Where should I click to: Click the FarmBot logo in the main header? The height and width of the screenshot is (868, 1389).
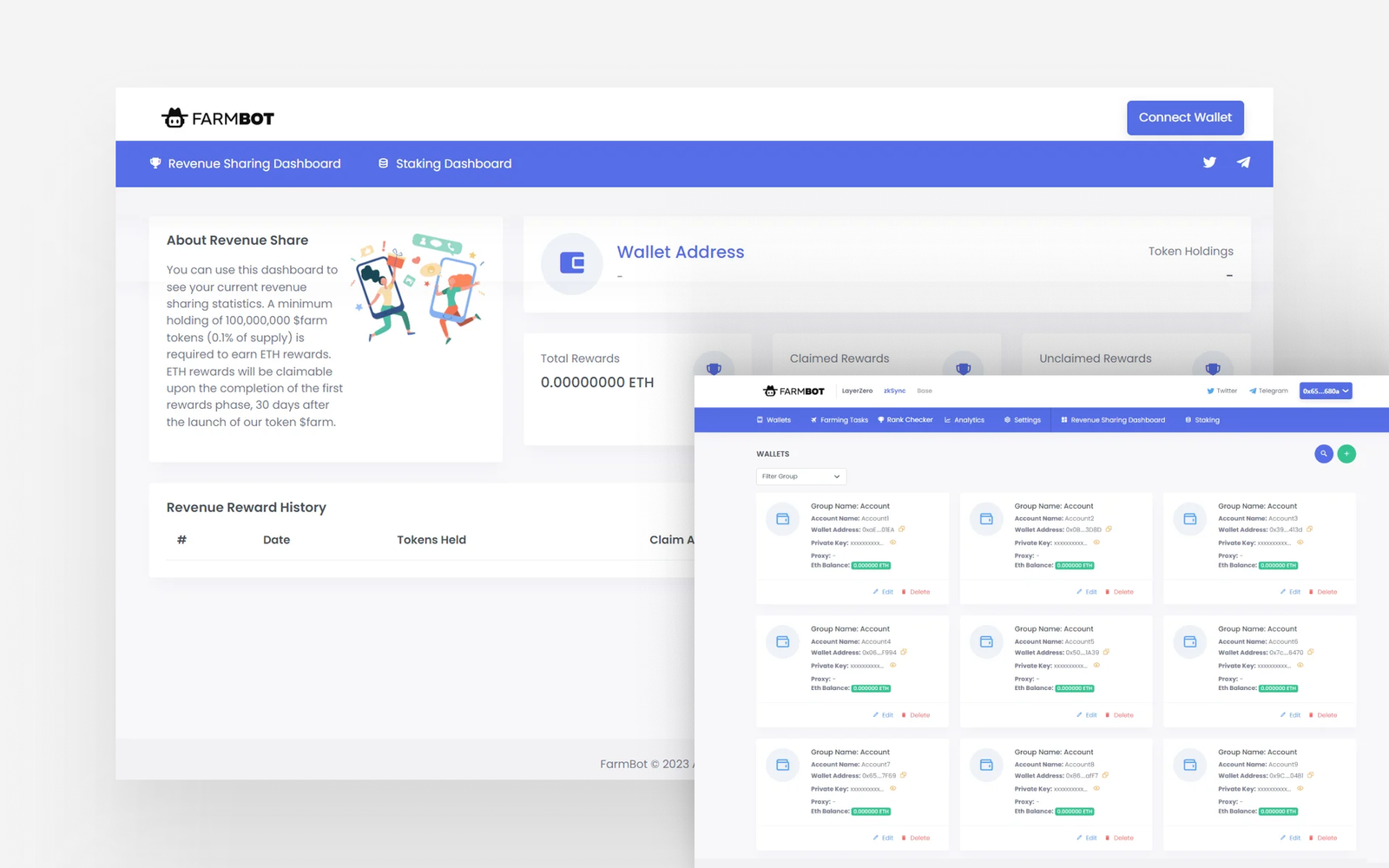(218, 118)
